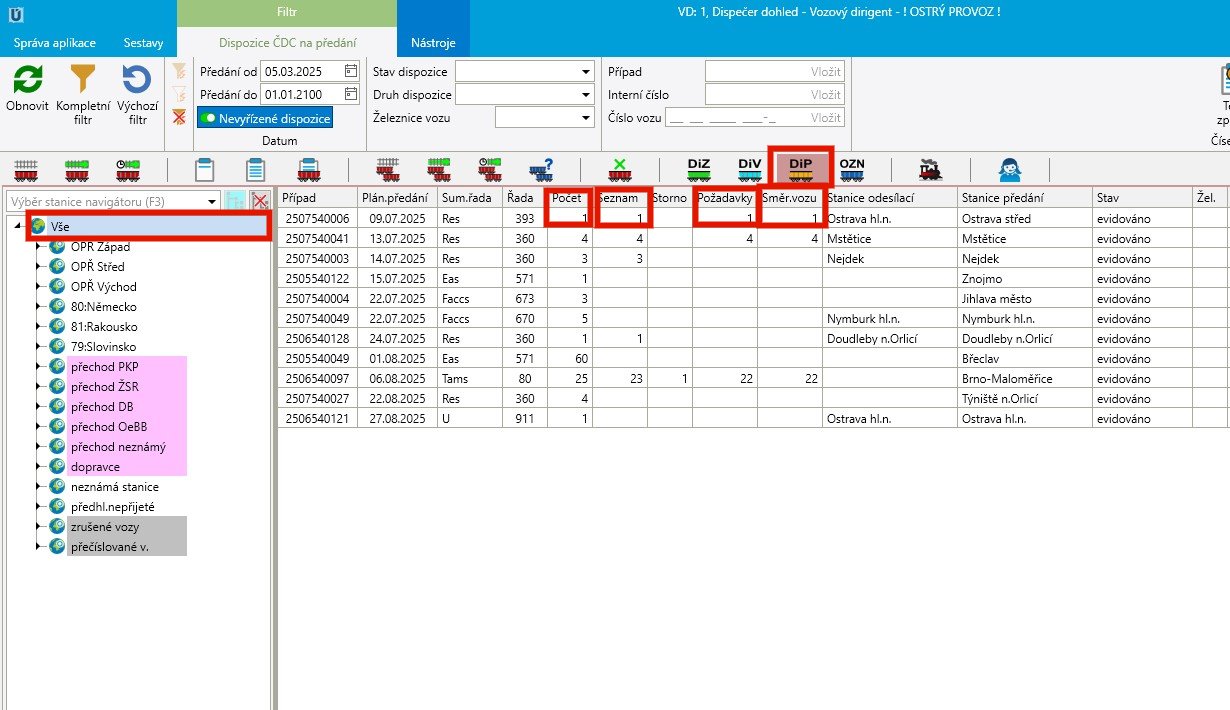
Task: Click the dispatcher person icon
Action: [x=1009, y=169]
